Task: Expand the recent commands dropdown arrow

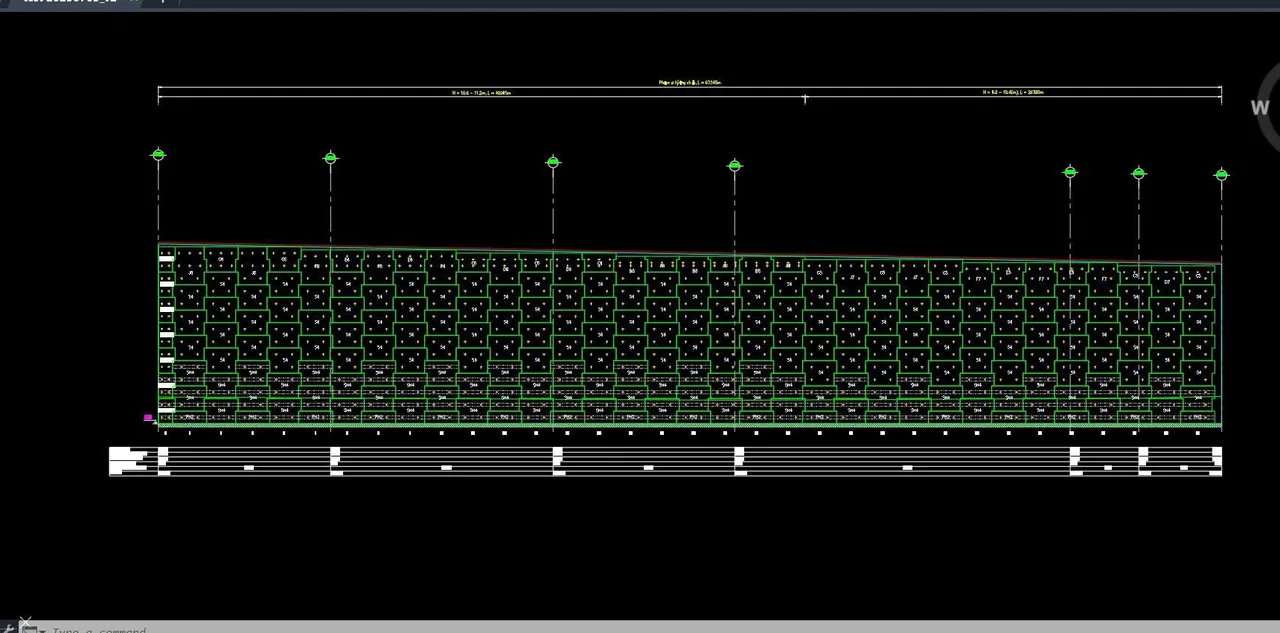Action: tap(42, 630)
